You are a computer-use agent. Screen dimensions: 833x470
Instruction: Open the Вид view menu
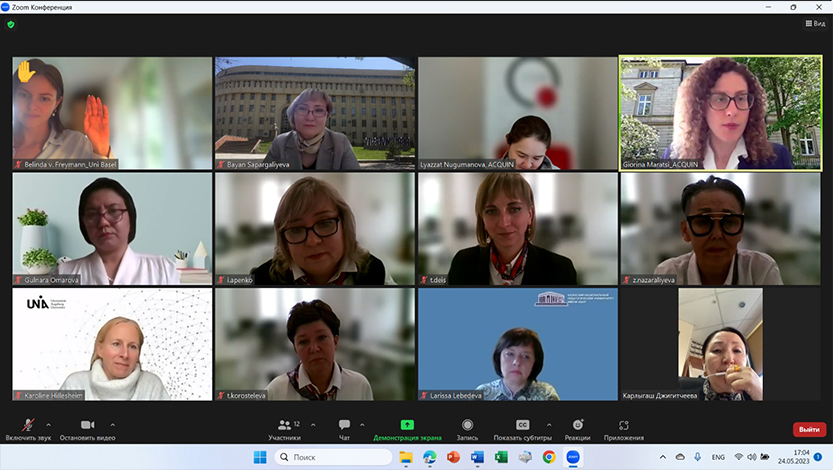click(814, 23)
